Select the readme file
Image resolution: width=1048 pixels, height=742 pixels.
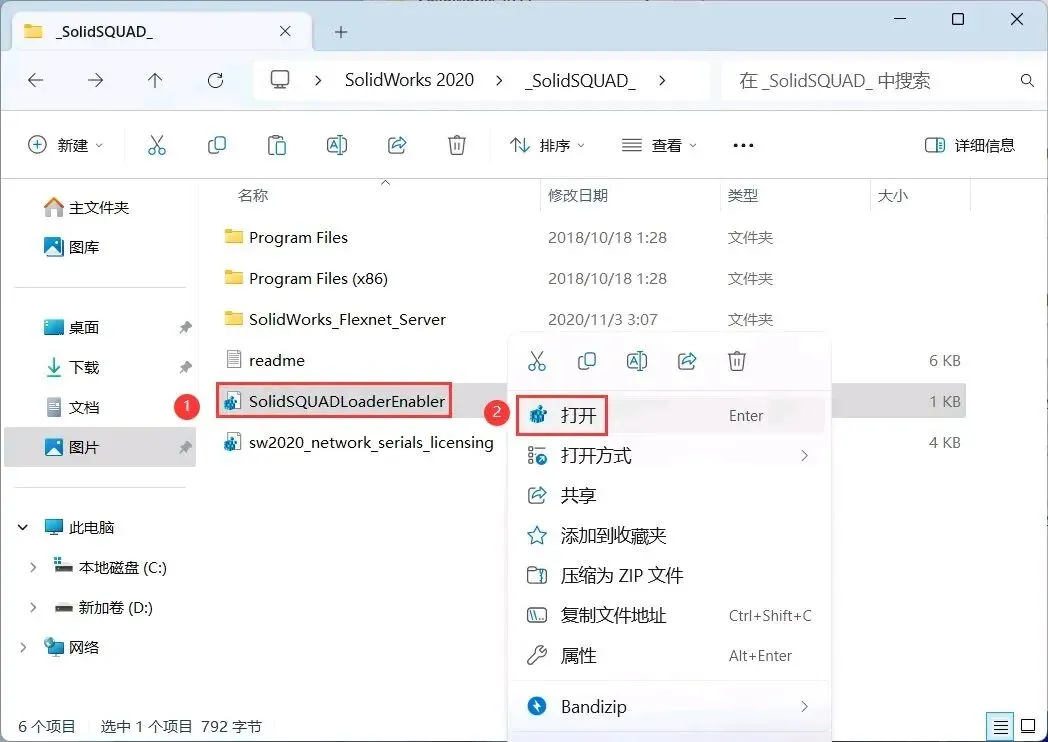[277, 360]
